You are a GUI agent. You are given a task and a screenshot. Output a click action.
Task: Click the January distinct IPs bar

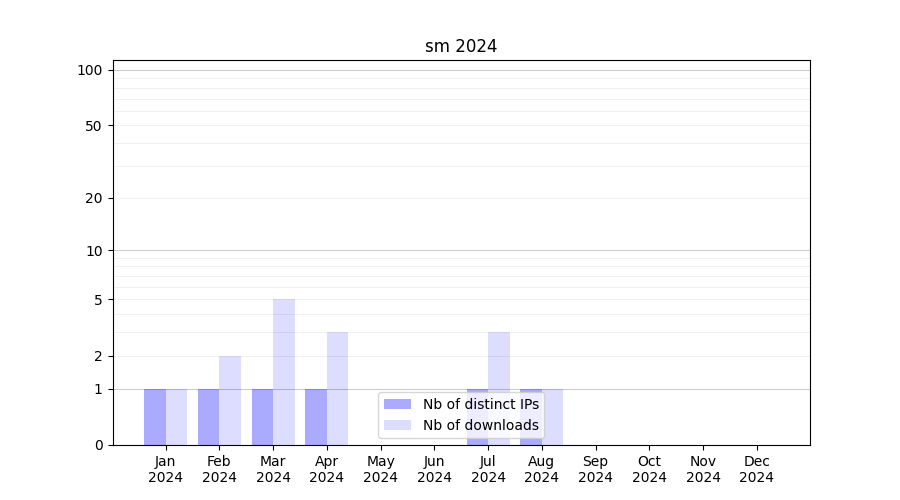(x=155, y=417)
